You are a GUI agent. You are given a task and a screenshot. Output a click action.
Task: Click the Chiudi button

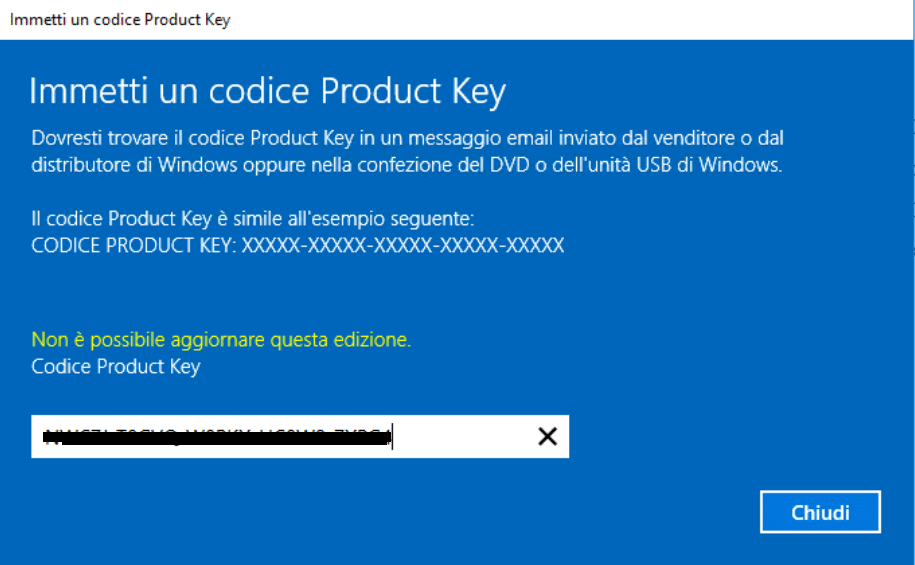pyautogui.click(x=820, y=512)
